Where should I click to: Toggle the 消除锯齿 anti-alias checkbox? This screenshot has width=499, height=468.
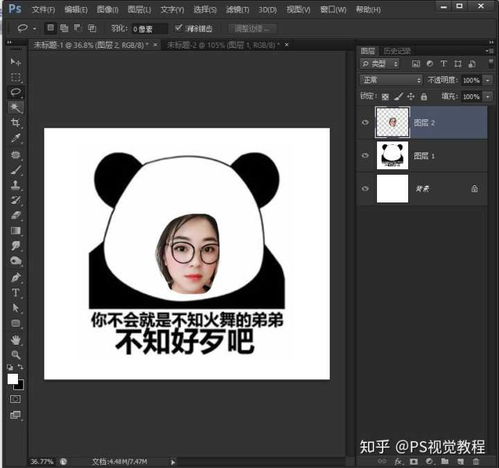tap(179, 28)
